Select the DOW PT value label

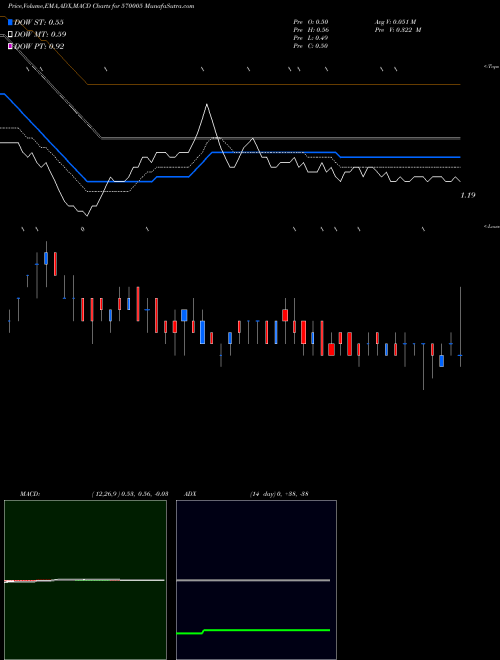[x=39, y=46]
